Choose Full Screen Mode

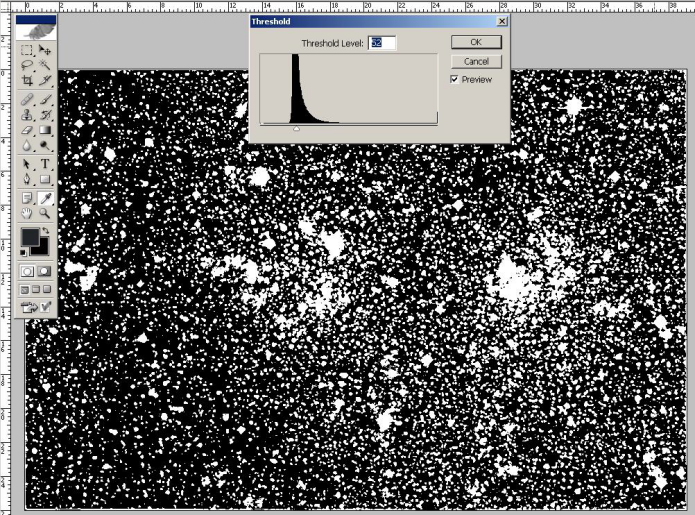coord(47,290)
